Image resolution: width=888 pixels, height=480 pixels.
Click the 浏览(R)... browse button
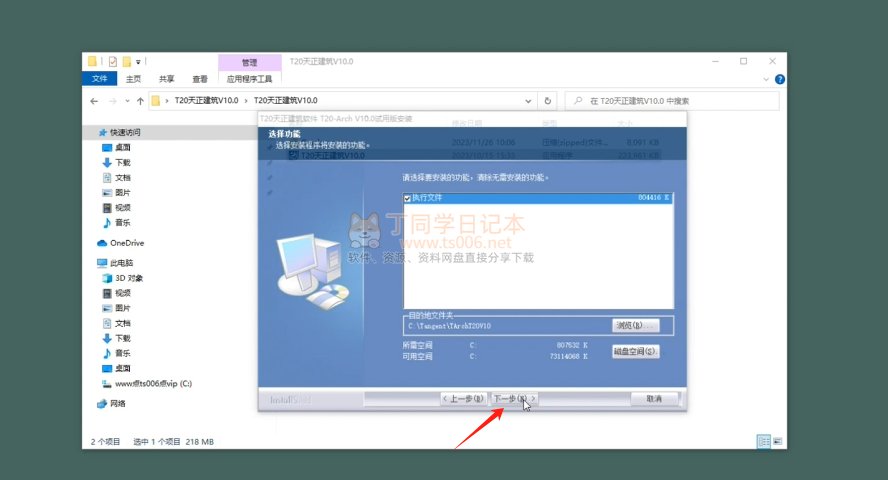[x=635, y=325]
